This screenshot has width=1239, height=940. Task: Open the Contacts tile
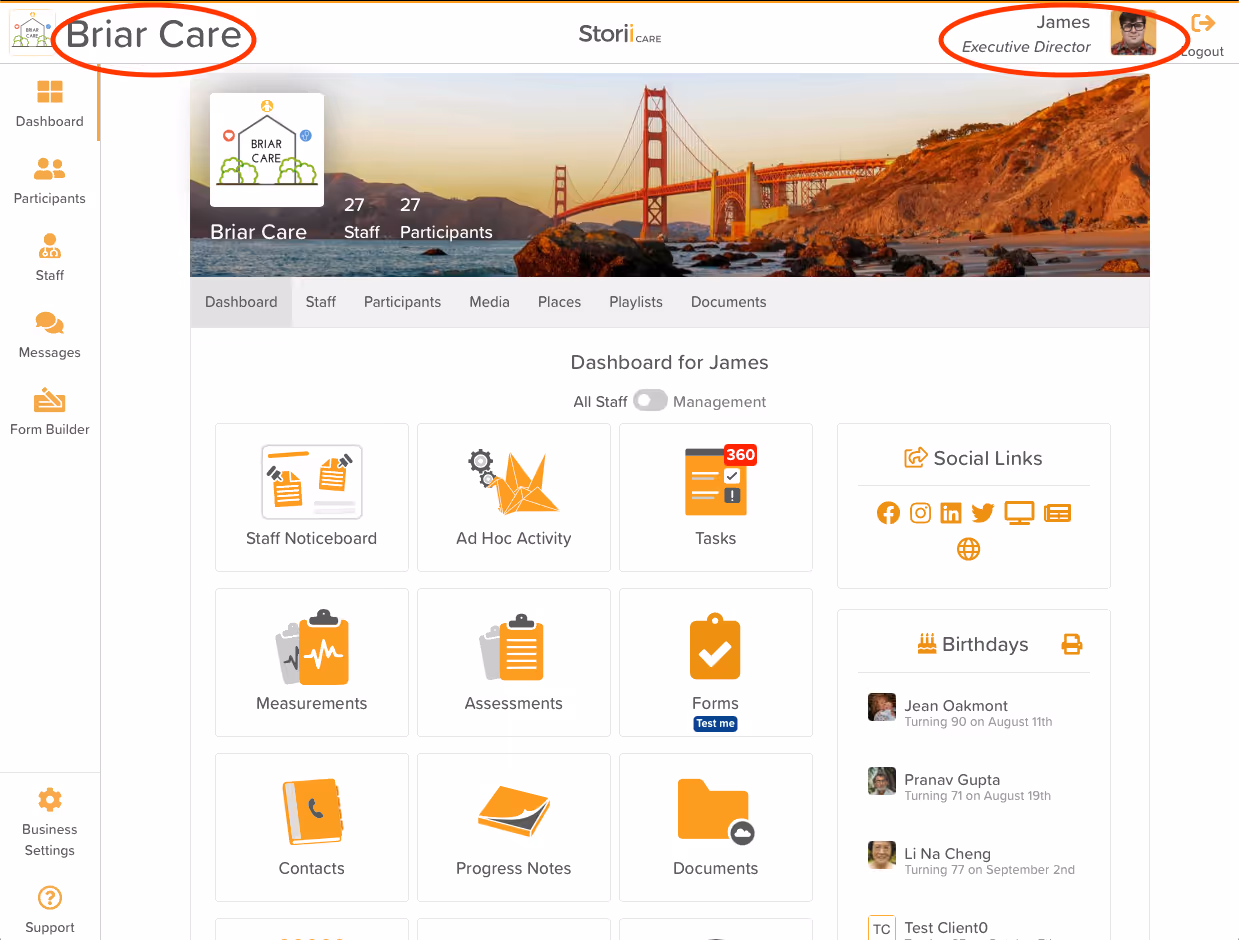click(x=312, y=827)
